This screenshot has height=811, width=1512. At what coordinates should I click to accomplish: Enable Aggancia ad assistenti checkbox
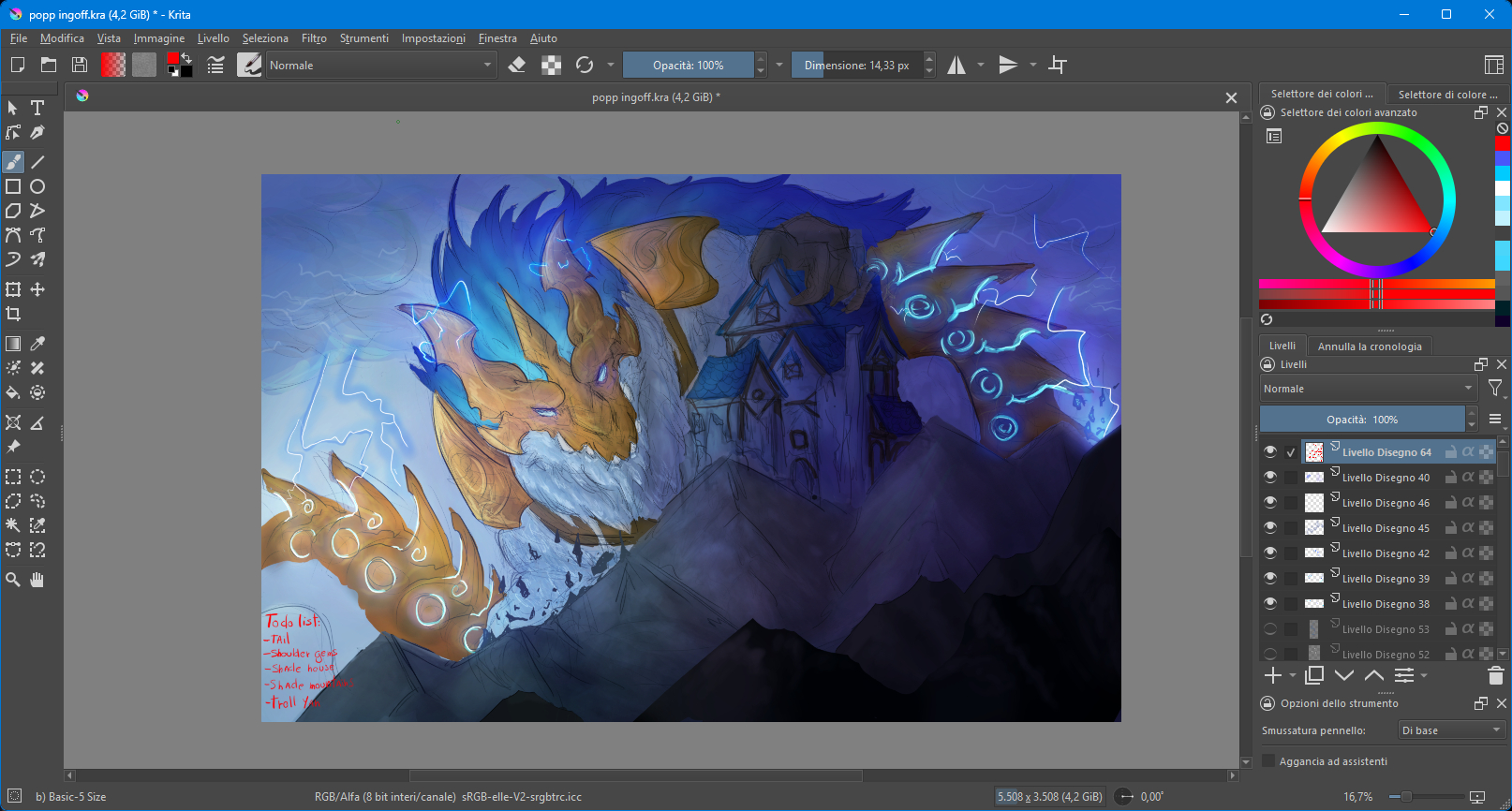pos(1269,760)
